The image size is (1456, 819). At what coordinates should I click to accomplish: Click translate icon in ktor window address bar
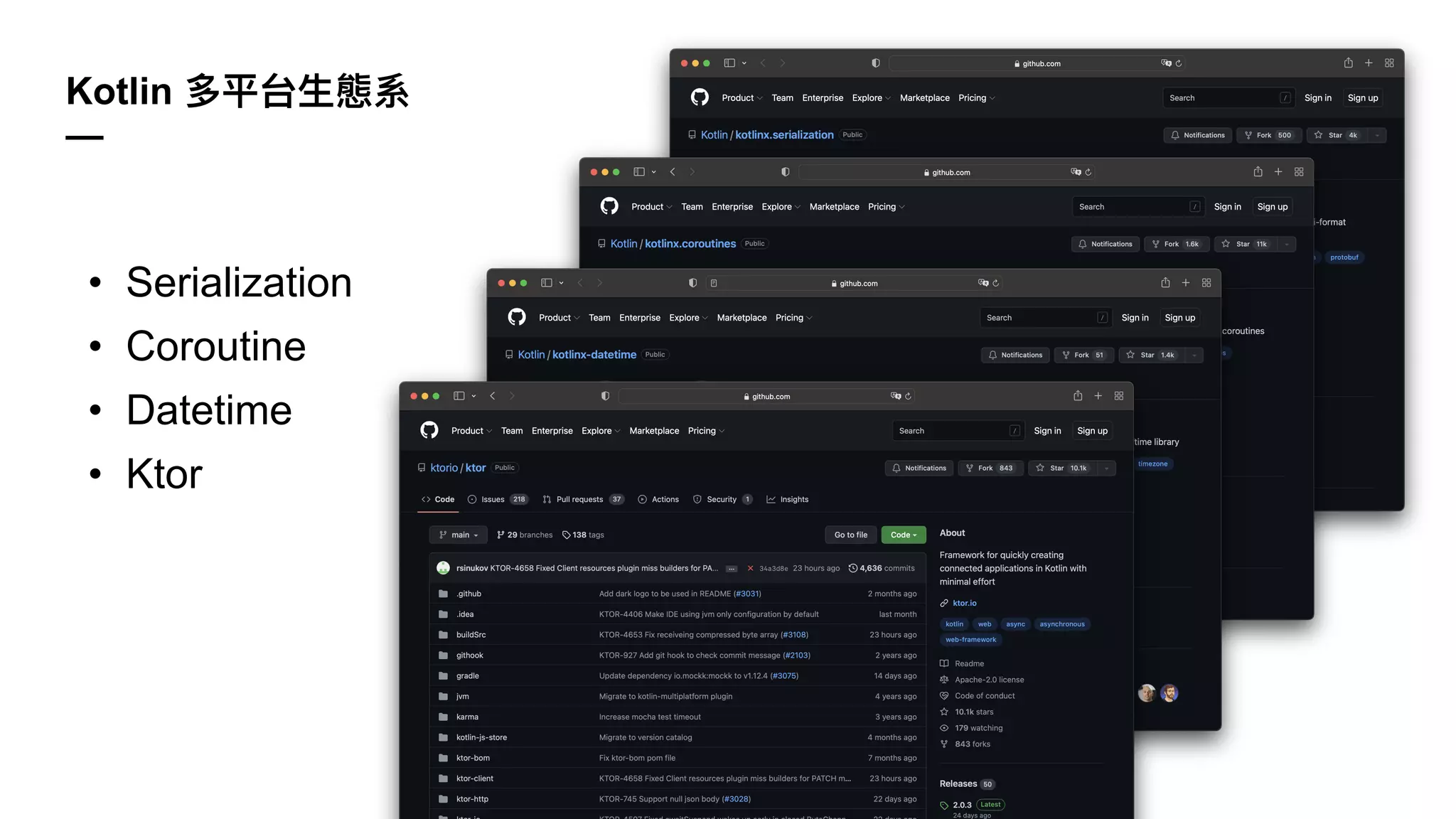(895, 396)
